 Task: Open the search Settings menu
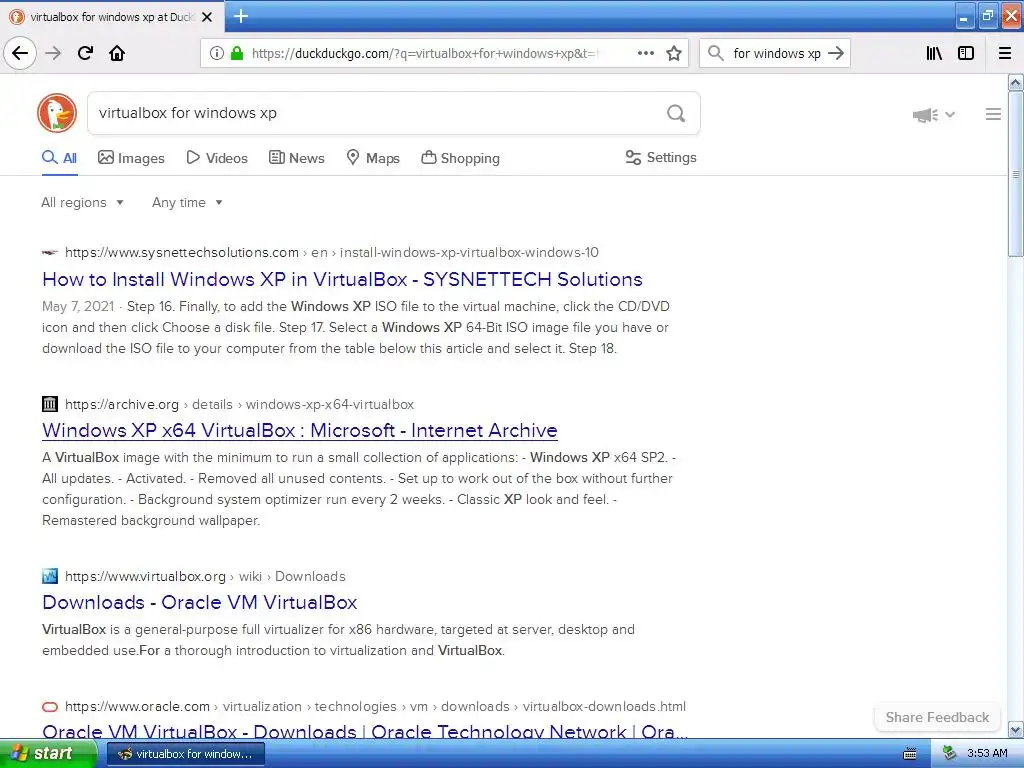(661, 157)
